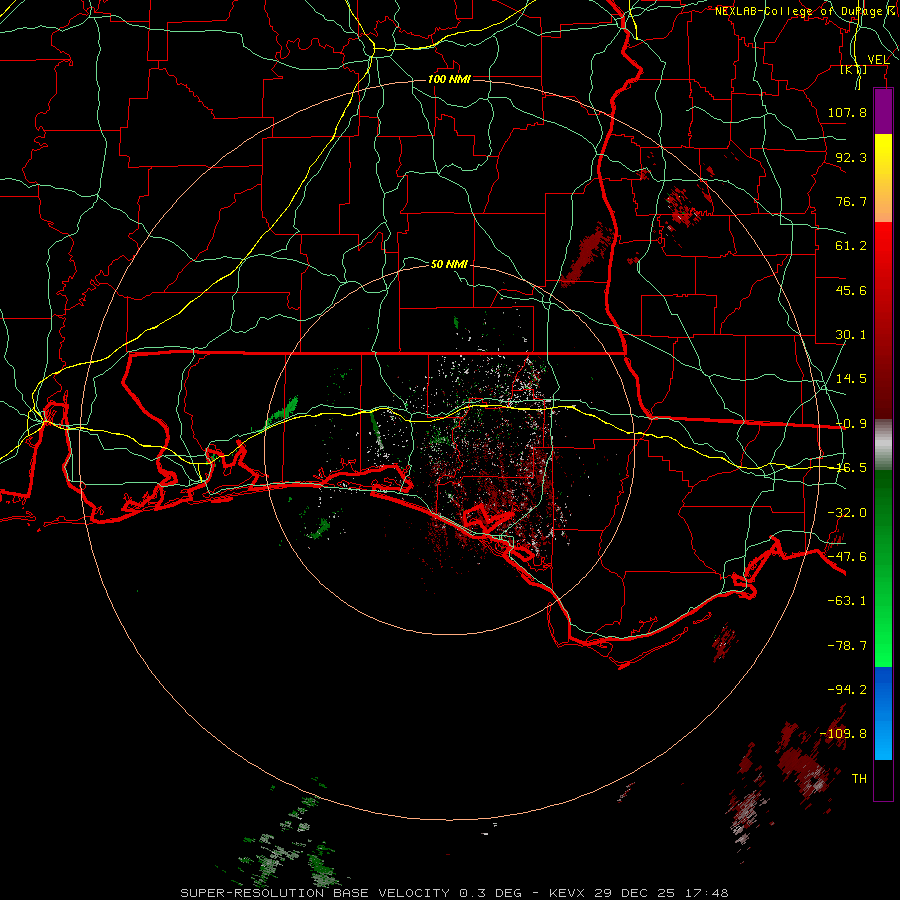900x900 pixels.
Task: Click the -78.7 legend value
Action: 847,646
